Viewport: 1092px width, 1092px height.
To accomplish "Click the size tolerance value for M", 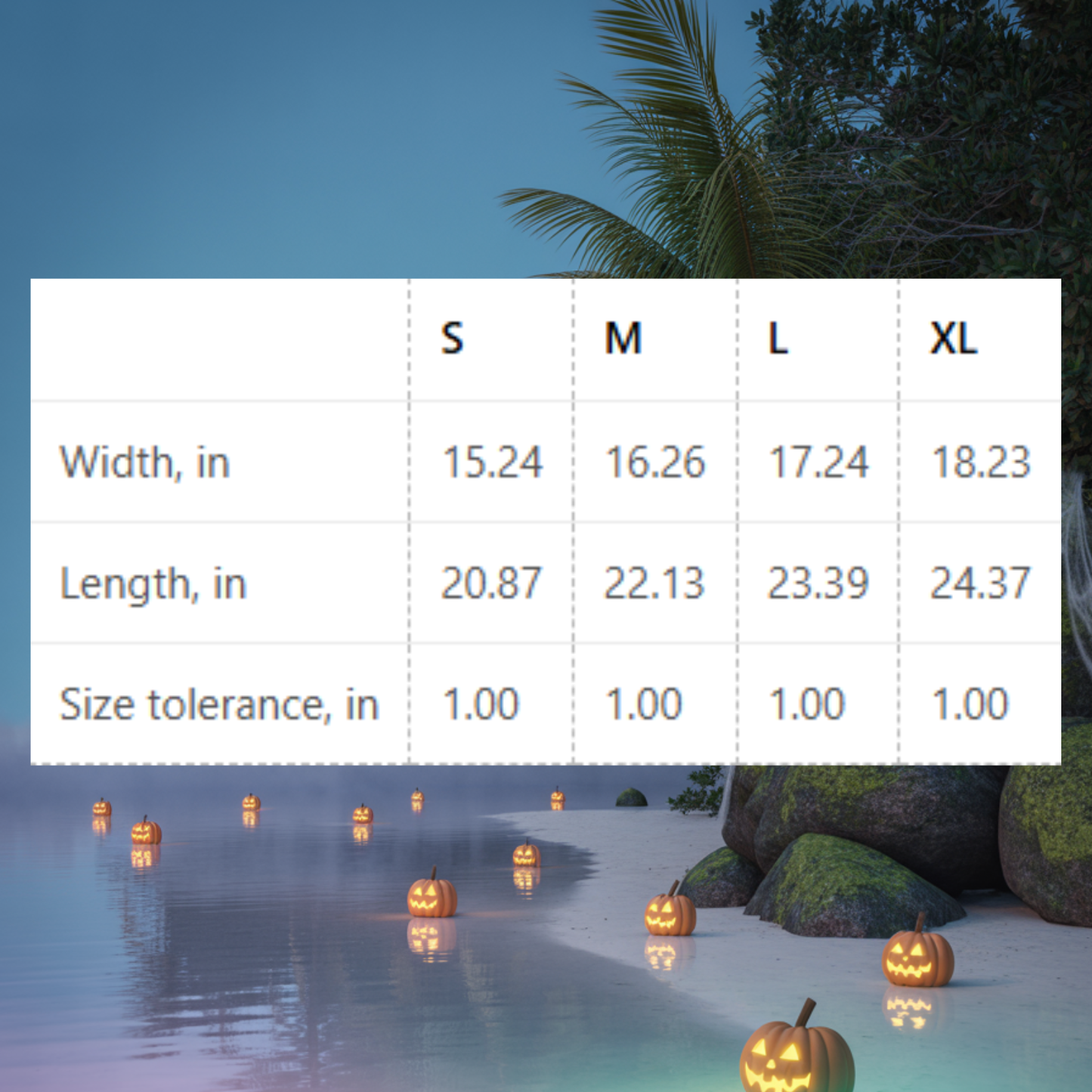I will (x=644, y=704).
